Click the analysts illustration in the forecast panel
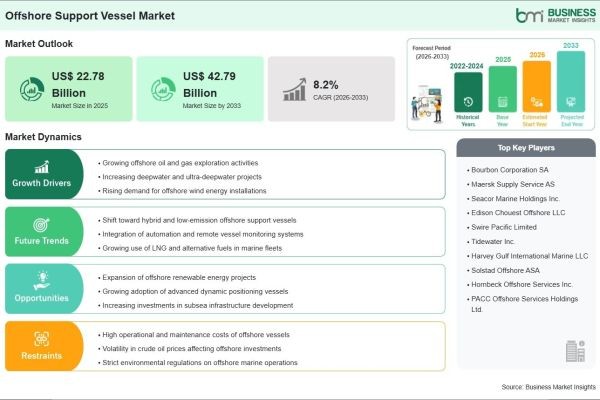 coord(427,104)
